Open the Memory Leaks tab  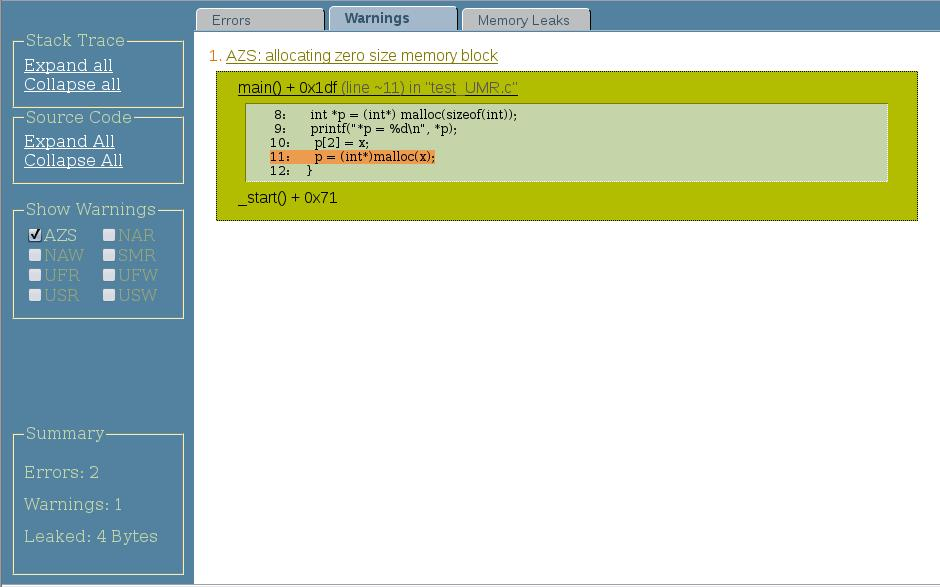tap(526, 20)
